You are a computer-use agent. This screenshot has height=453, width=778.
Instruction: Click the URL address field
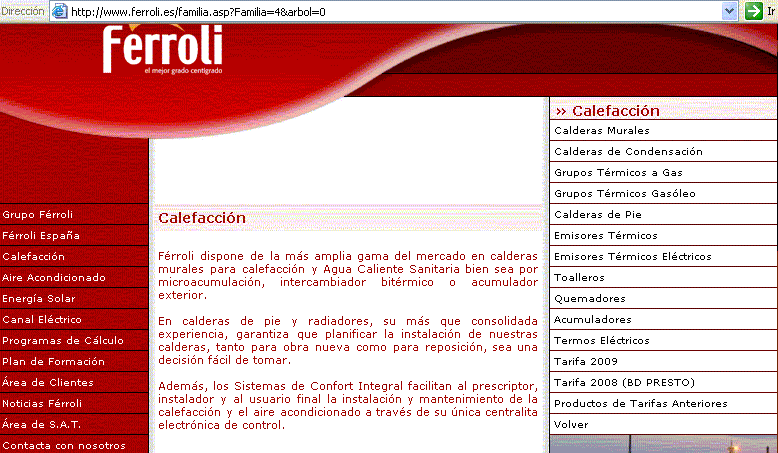tap(394, 11)
